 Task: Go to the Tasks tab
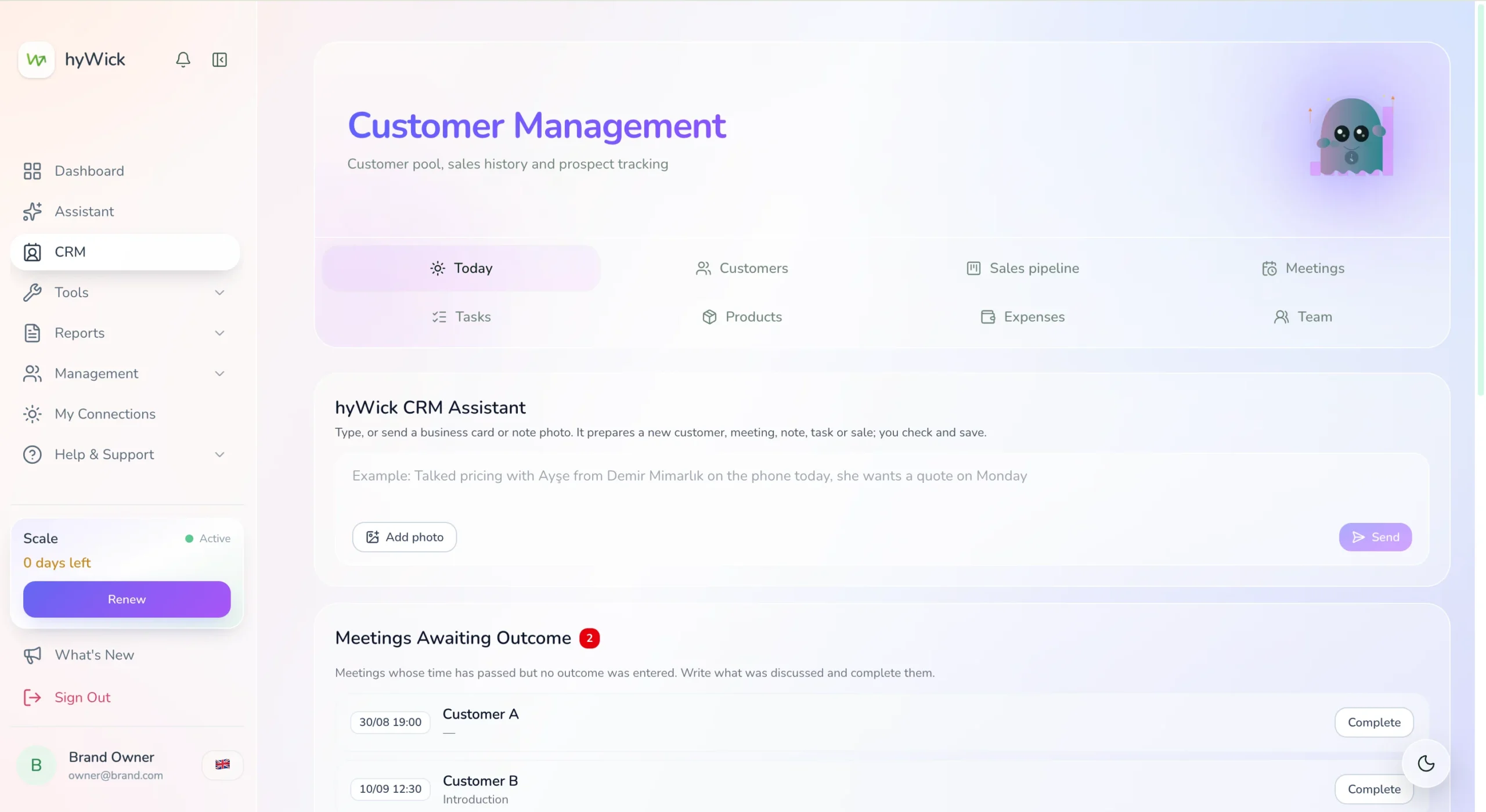click(x=461, y=317)
